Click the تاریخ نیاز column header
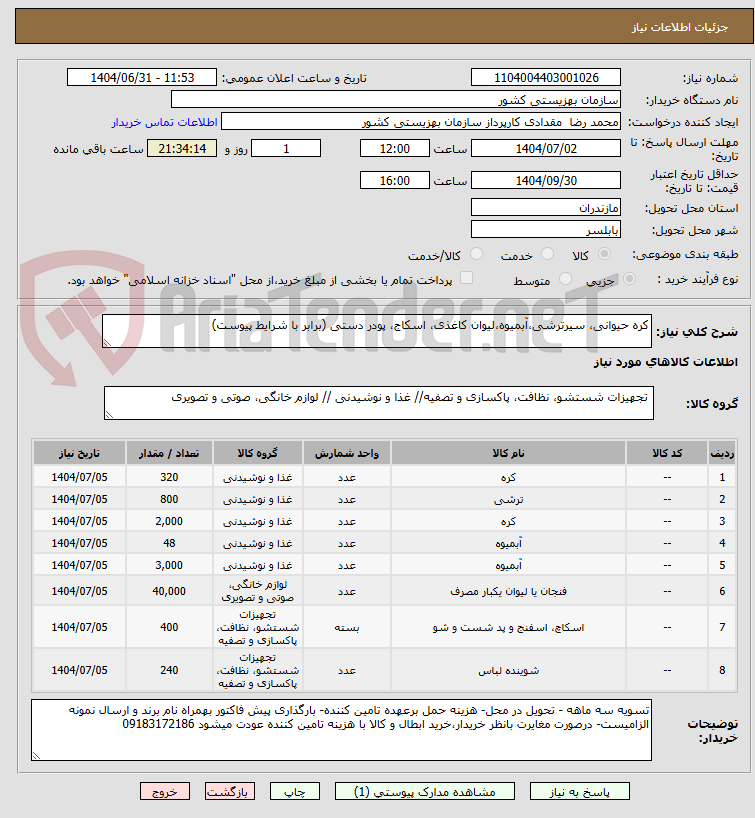 tap(79, 453)
